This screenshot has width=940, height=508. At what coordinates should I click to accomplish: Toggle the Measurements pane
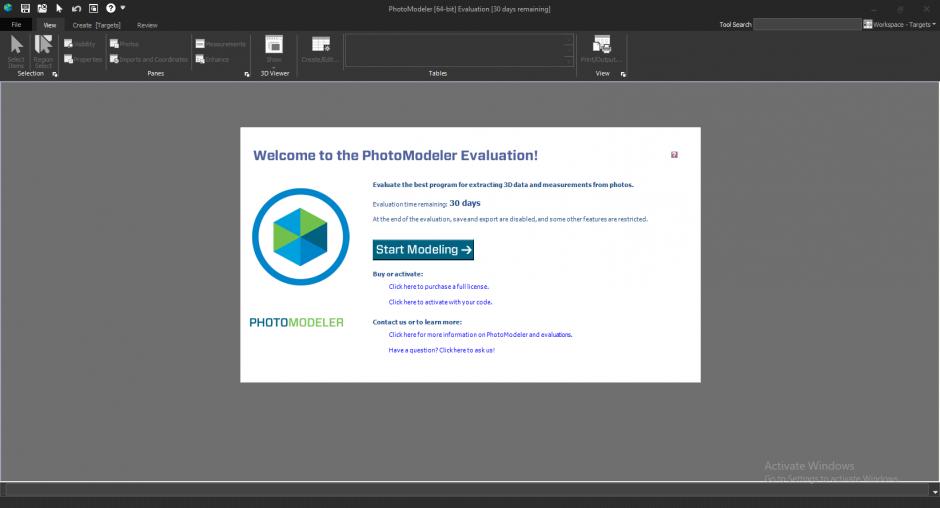221,44
